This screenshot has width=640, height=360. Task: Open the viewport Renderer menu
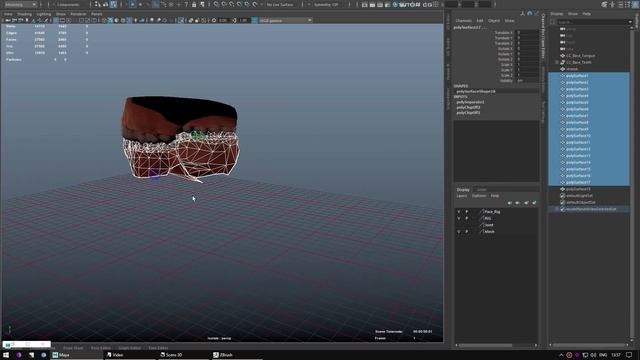[x=78, y=14]
